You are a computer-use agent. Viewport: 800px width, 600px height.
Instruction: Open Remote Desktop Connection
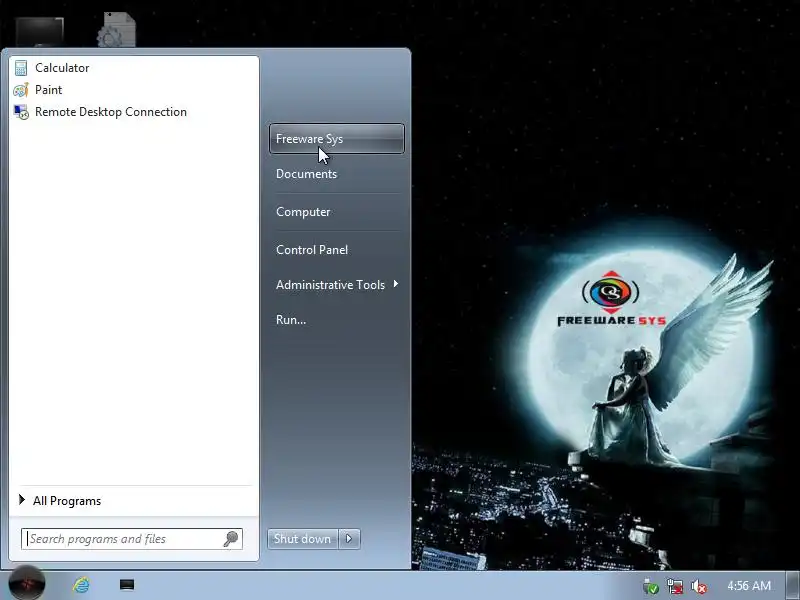(x=134, y=112)
